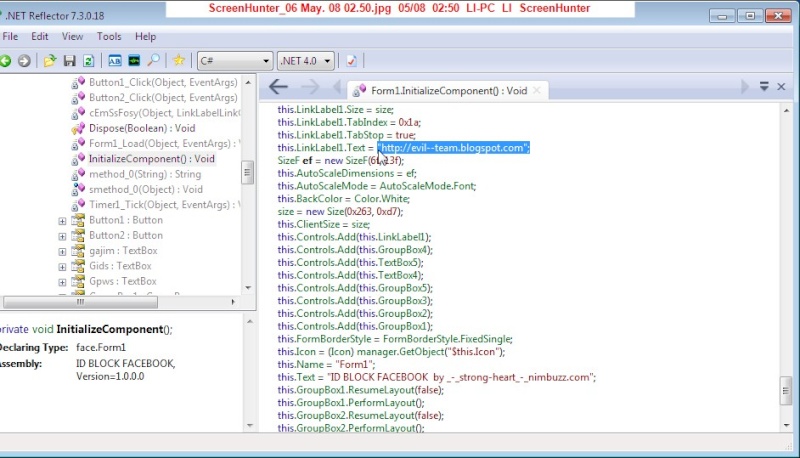
Task: Select smethod_0(Object) : Void in tree
Action: click(x=145, y=189)
